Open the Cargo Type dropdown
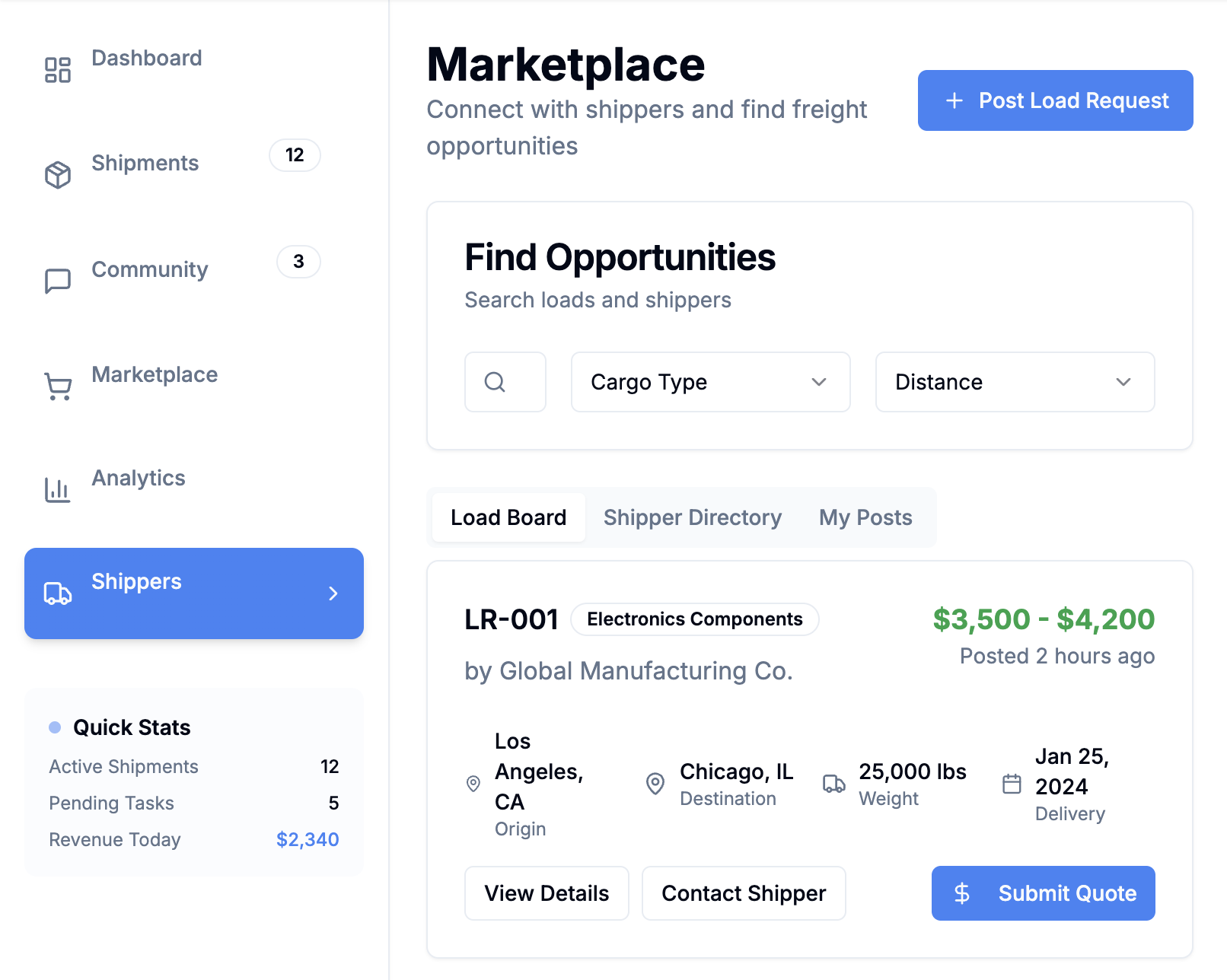This screenshot has width=1227, height=980. (710, 382)
